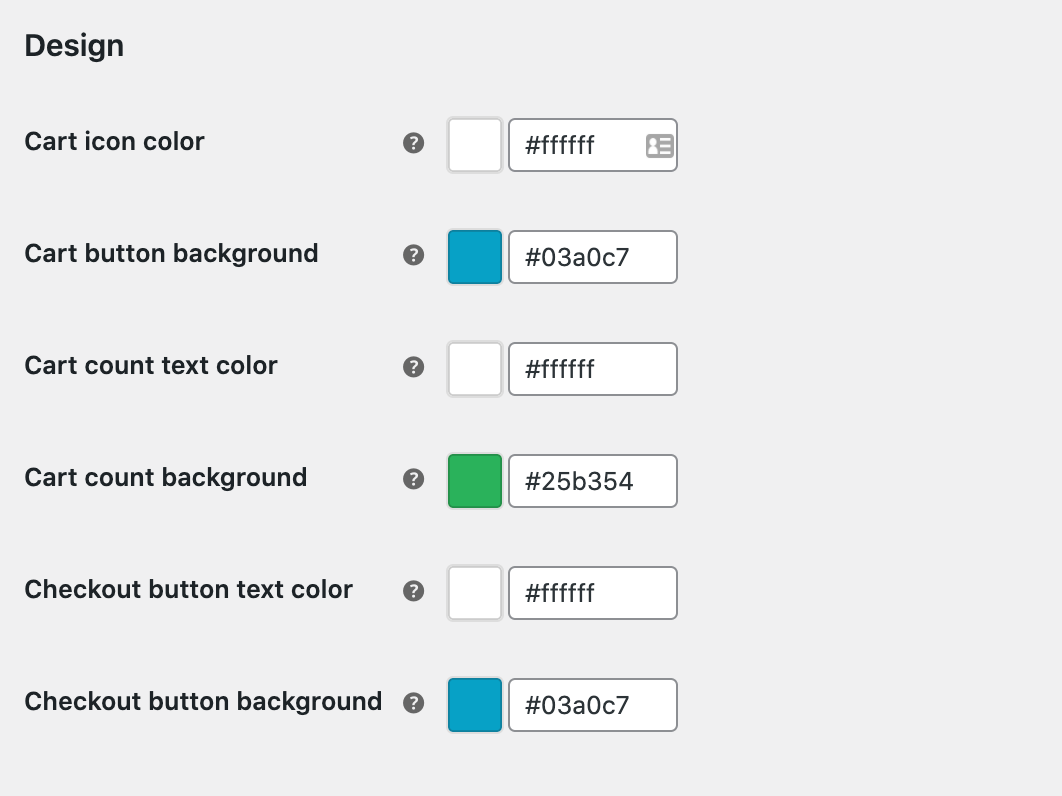Click the help icon beside Cart count background
This screenshot has height=796, width=1062.
point(413,480)
